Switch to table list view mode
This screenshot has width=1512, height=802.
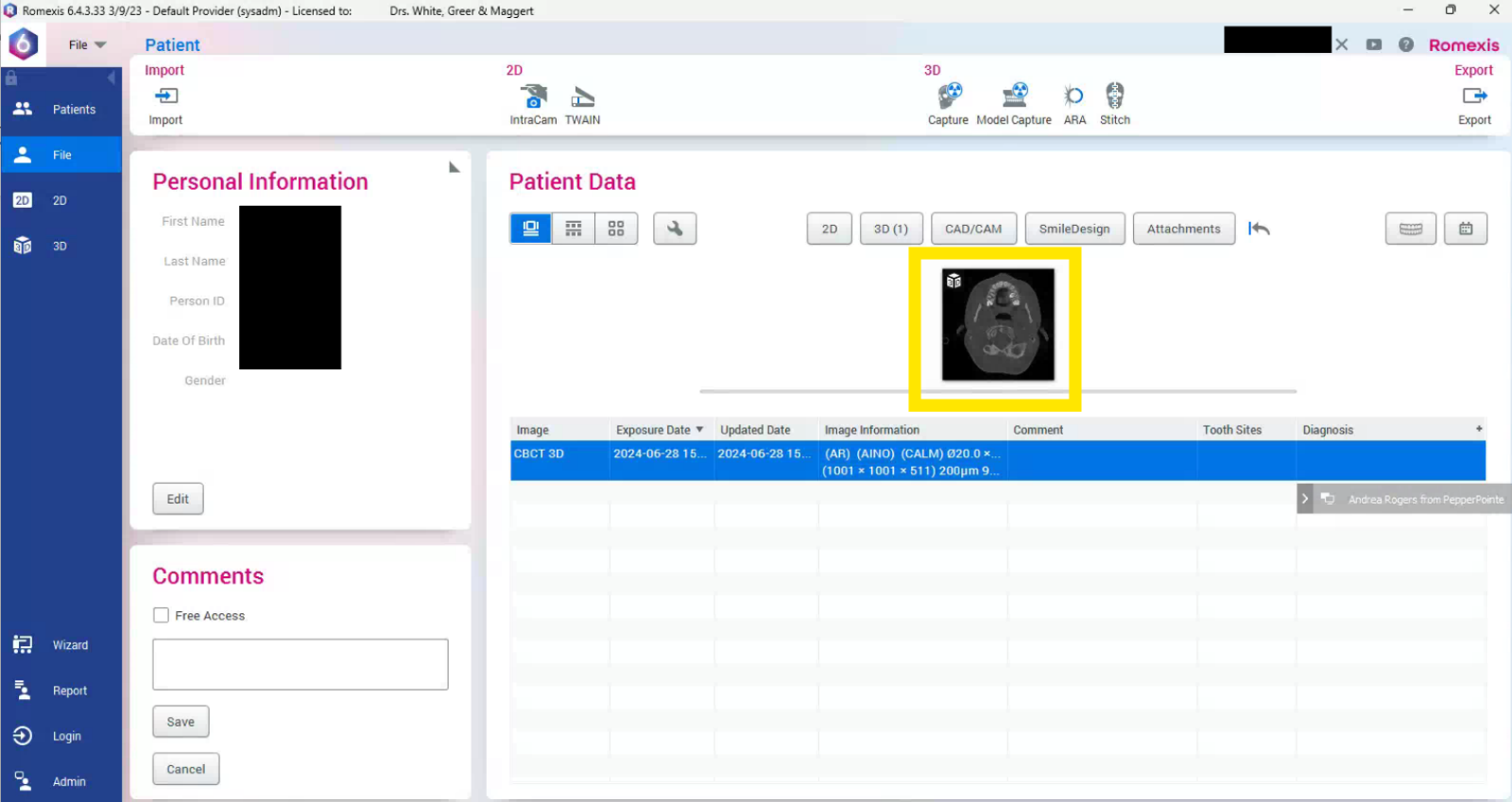click(x=574, y=229)
